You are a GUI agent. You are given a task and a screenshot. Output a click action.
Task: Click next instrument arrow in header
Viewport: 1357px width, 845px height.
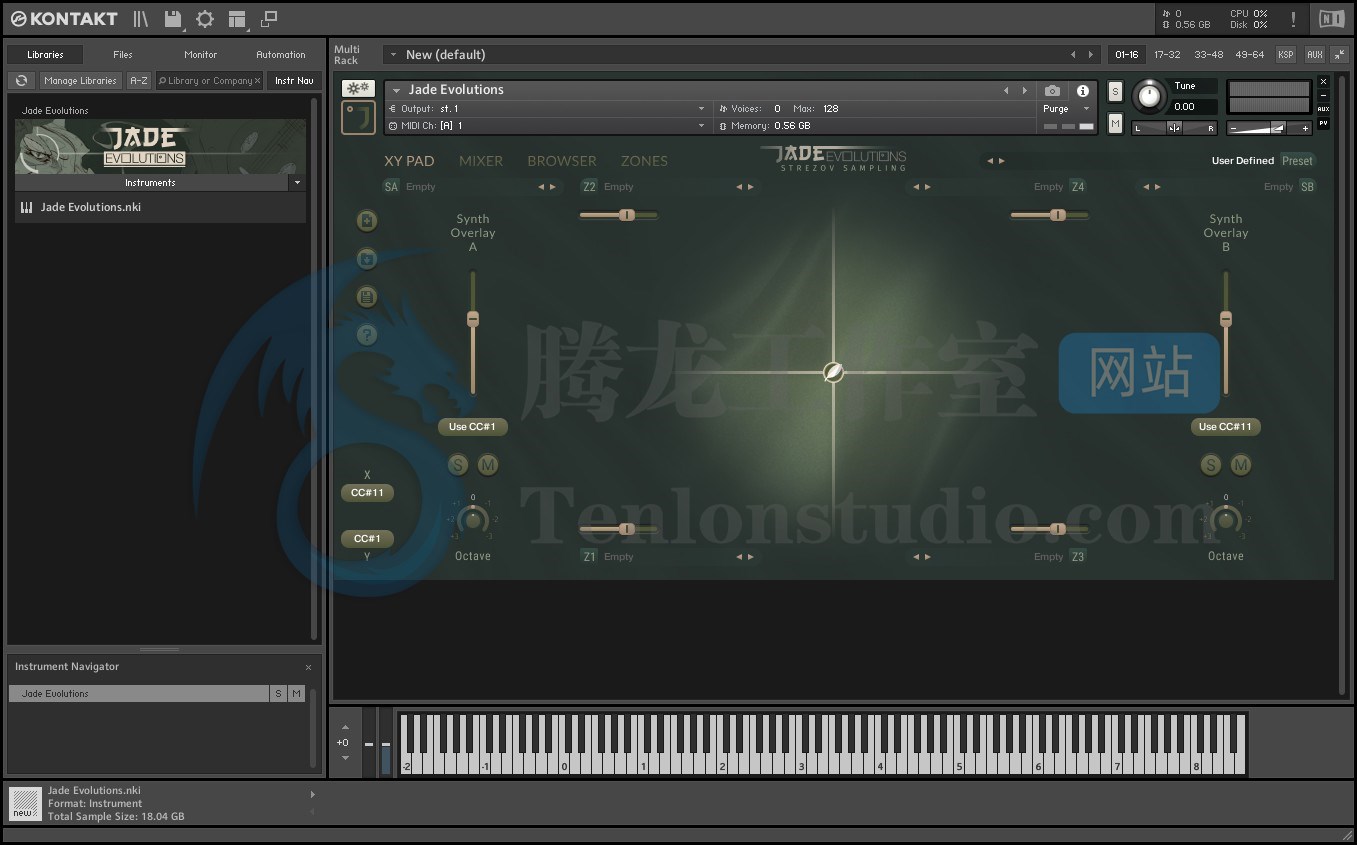pyautogui.click(x=1025, y=90)
